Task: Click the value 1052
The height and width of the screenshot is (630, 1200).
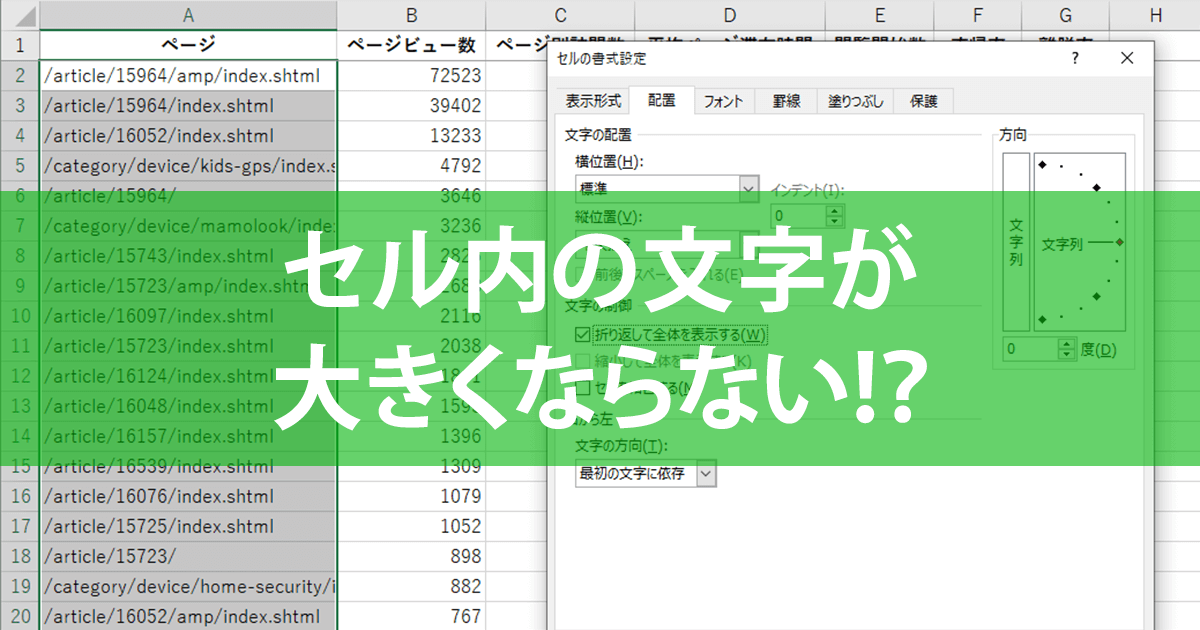Action: 461,526
